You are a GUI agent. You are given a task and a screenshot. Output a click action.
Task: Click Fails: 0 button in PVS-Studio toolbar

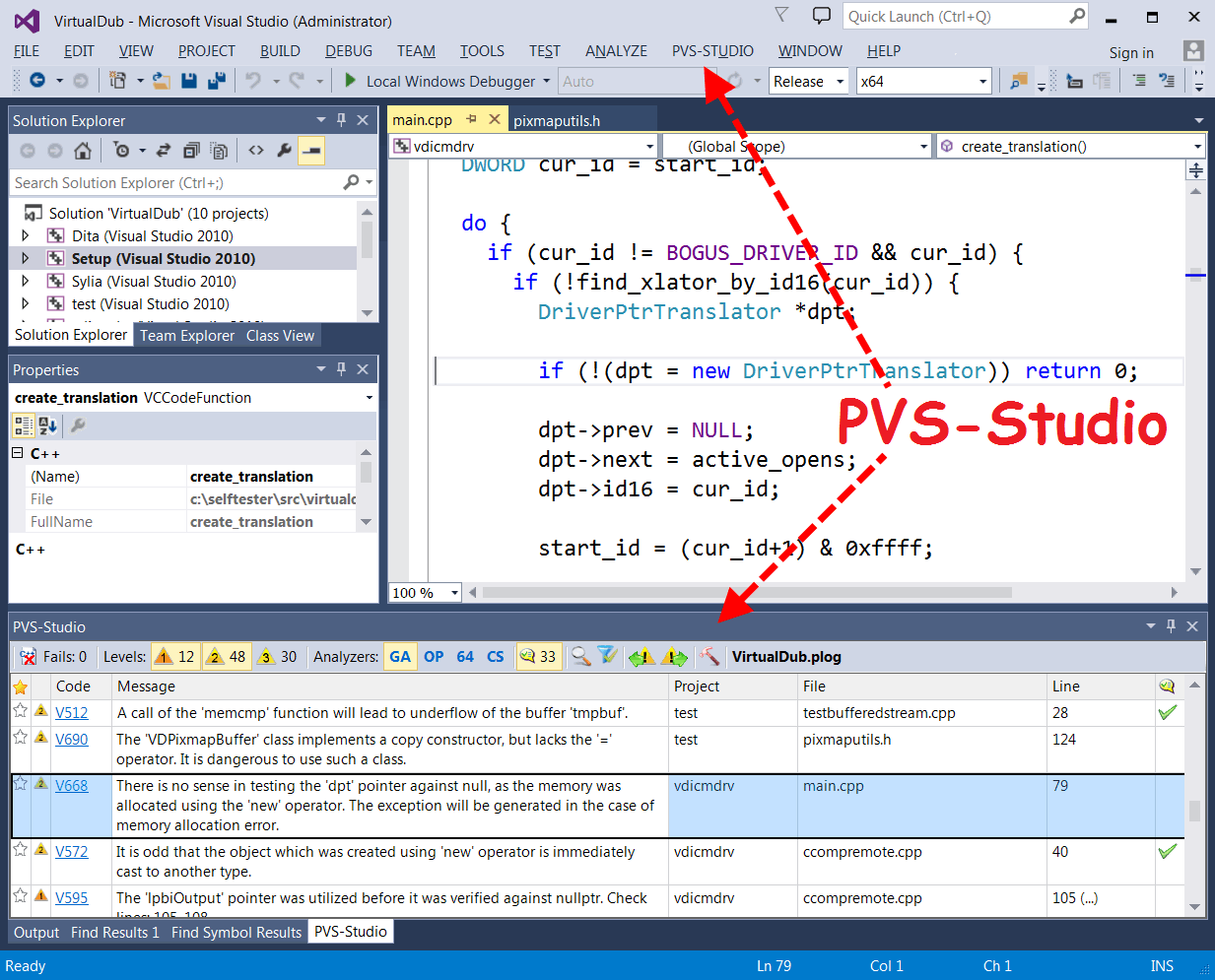point(54,657)
